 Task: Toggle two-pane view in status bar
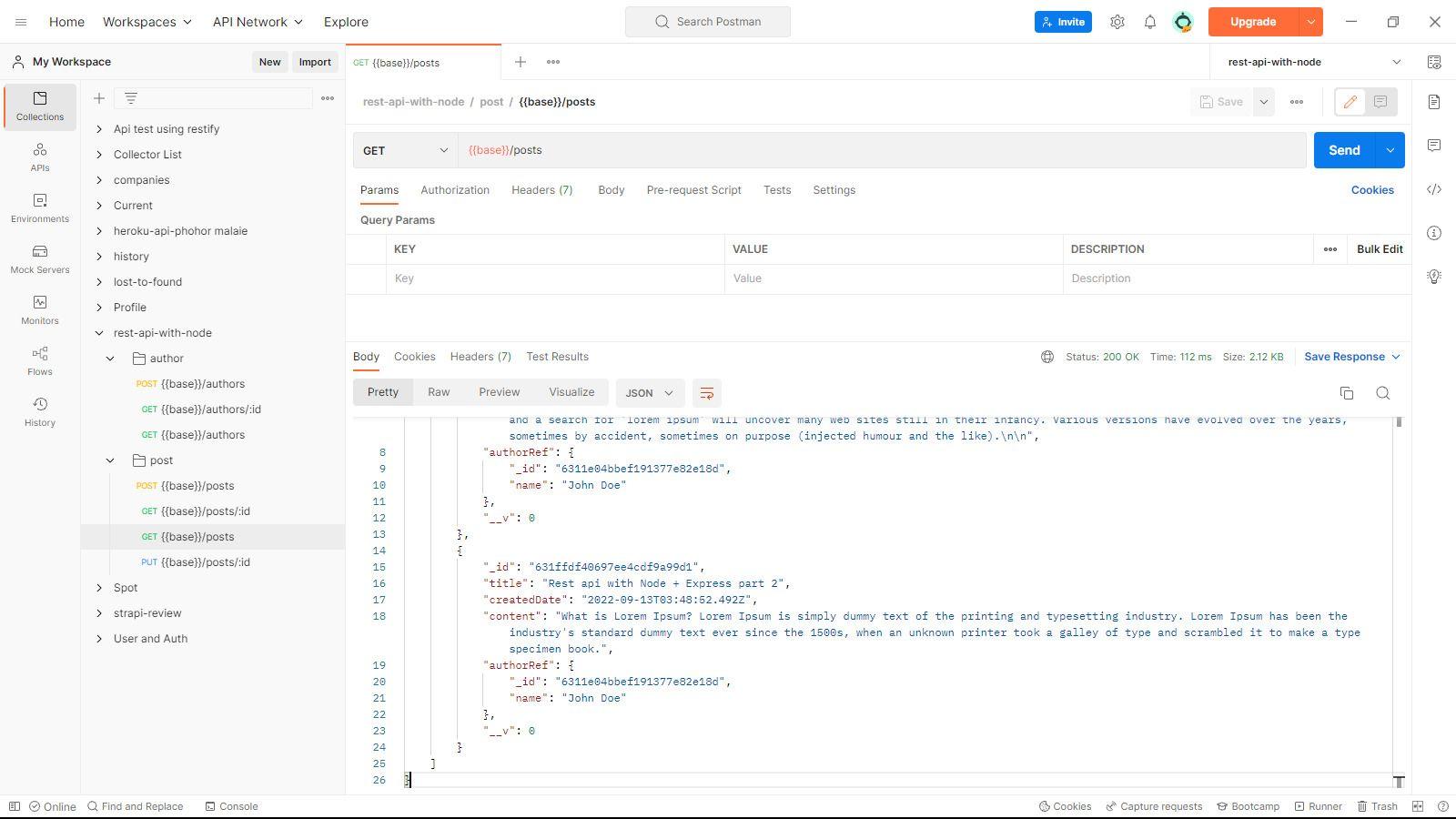1418,806
